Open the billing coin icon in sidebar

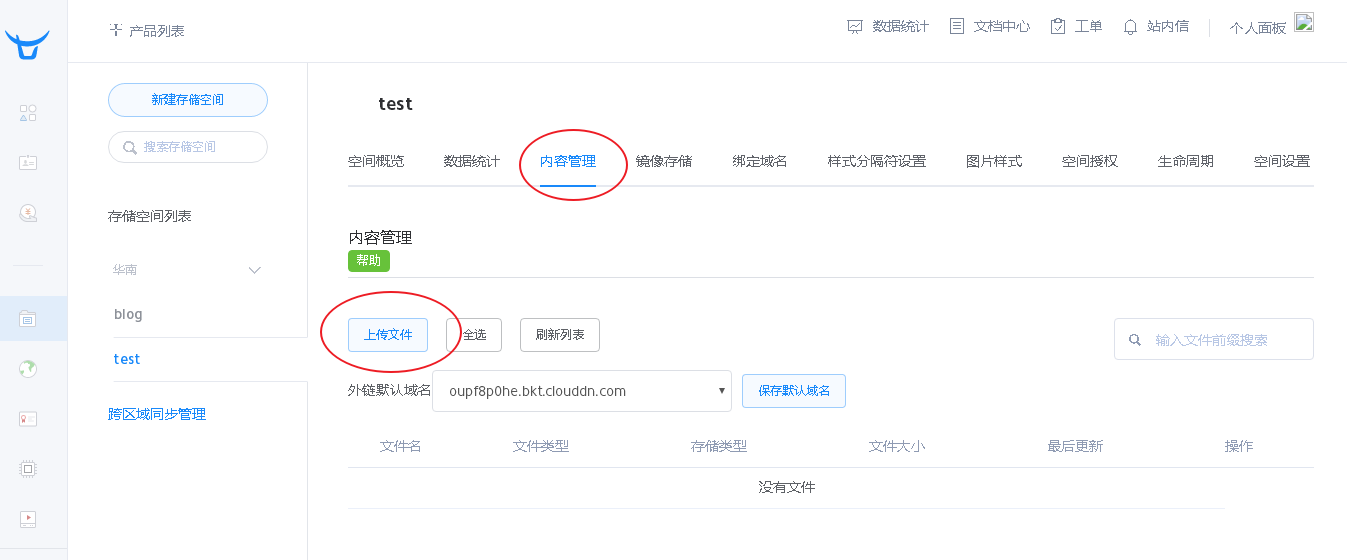coord(28,212)
